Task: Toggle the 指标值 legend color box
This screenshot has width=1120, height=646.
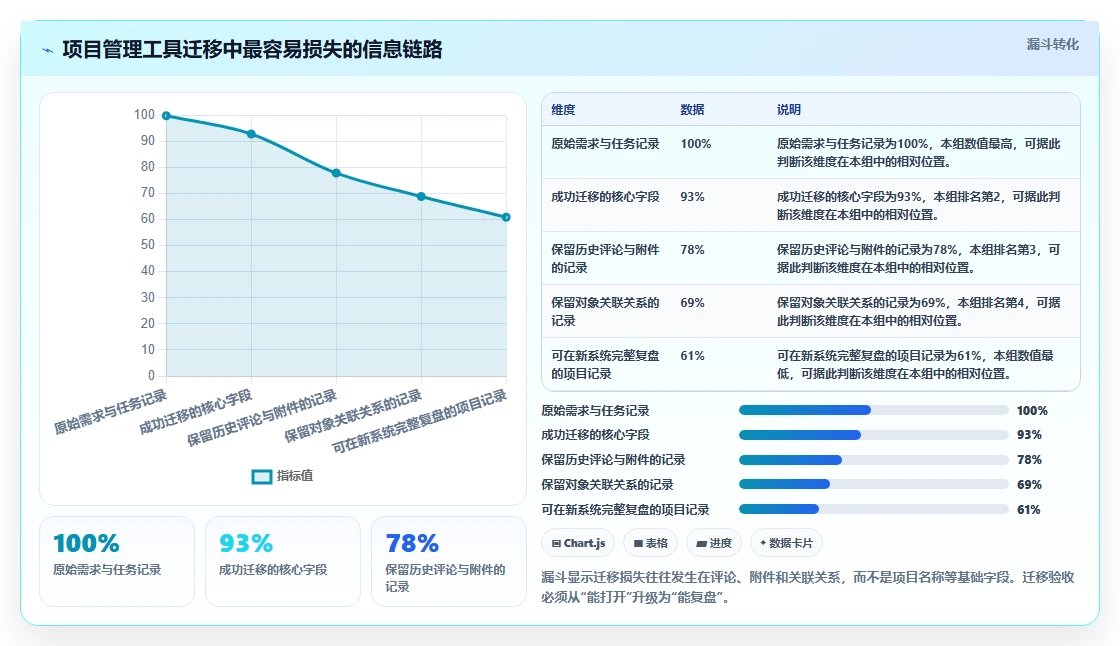Action: tap(261, 477)
